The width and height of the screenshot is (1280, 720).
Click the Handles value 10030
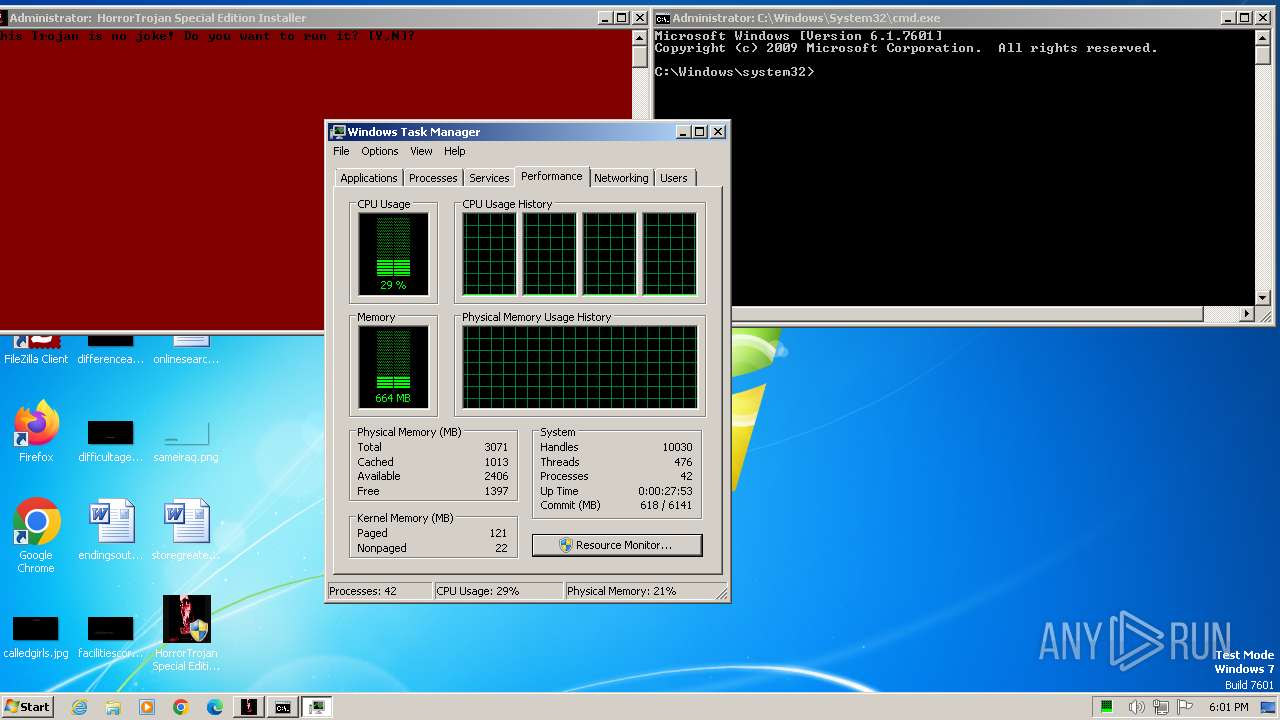click(x=677, y=447)
